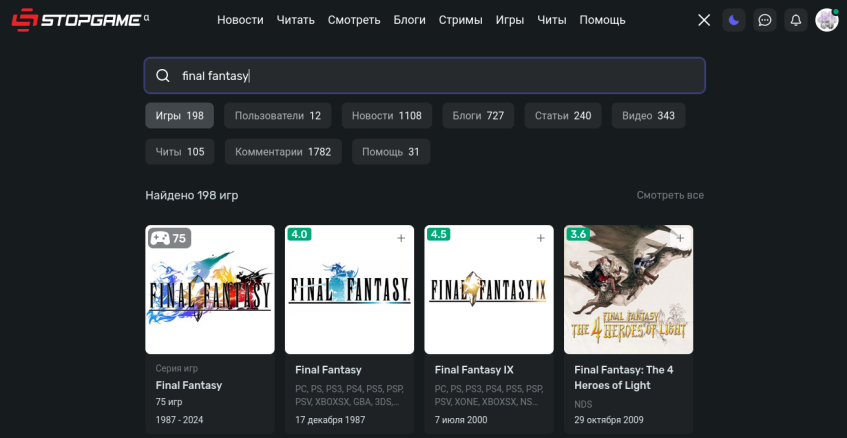Open the Стримы menu

pos(461,20)
